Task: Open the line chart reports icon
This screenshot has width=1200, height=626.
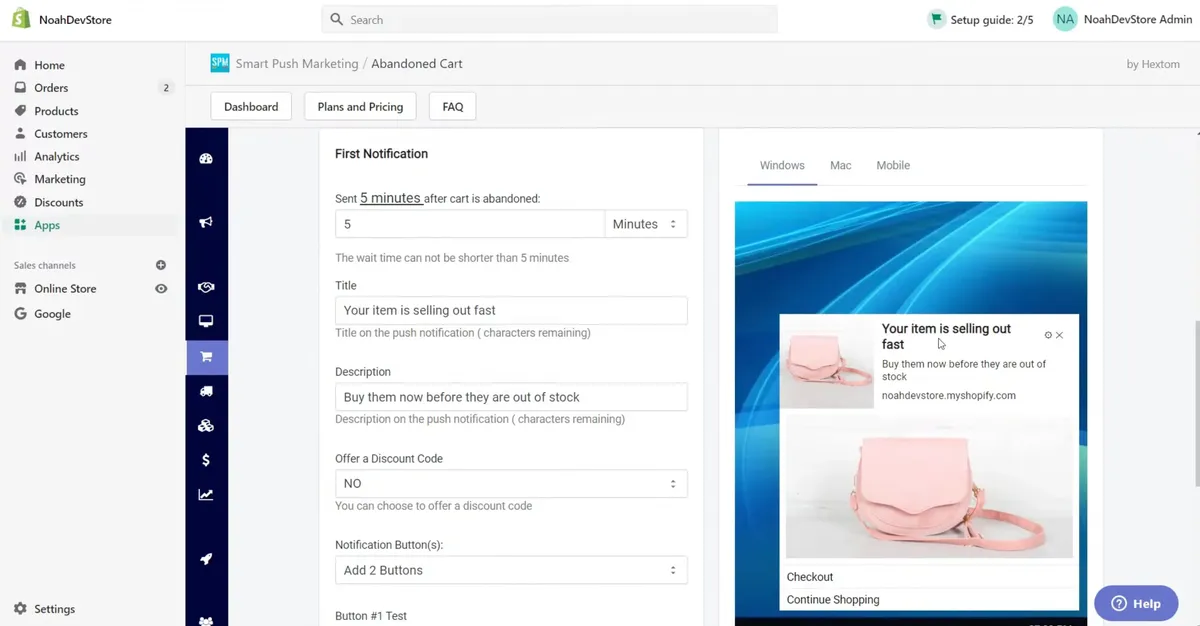Action: [x=206, y=494]
